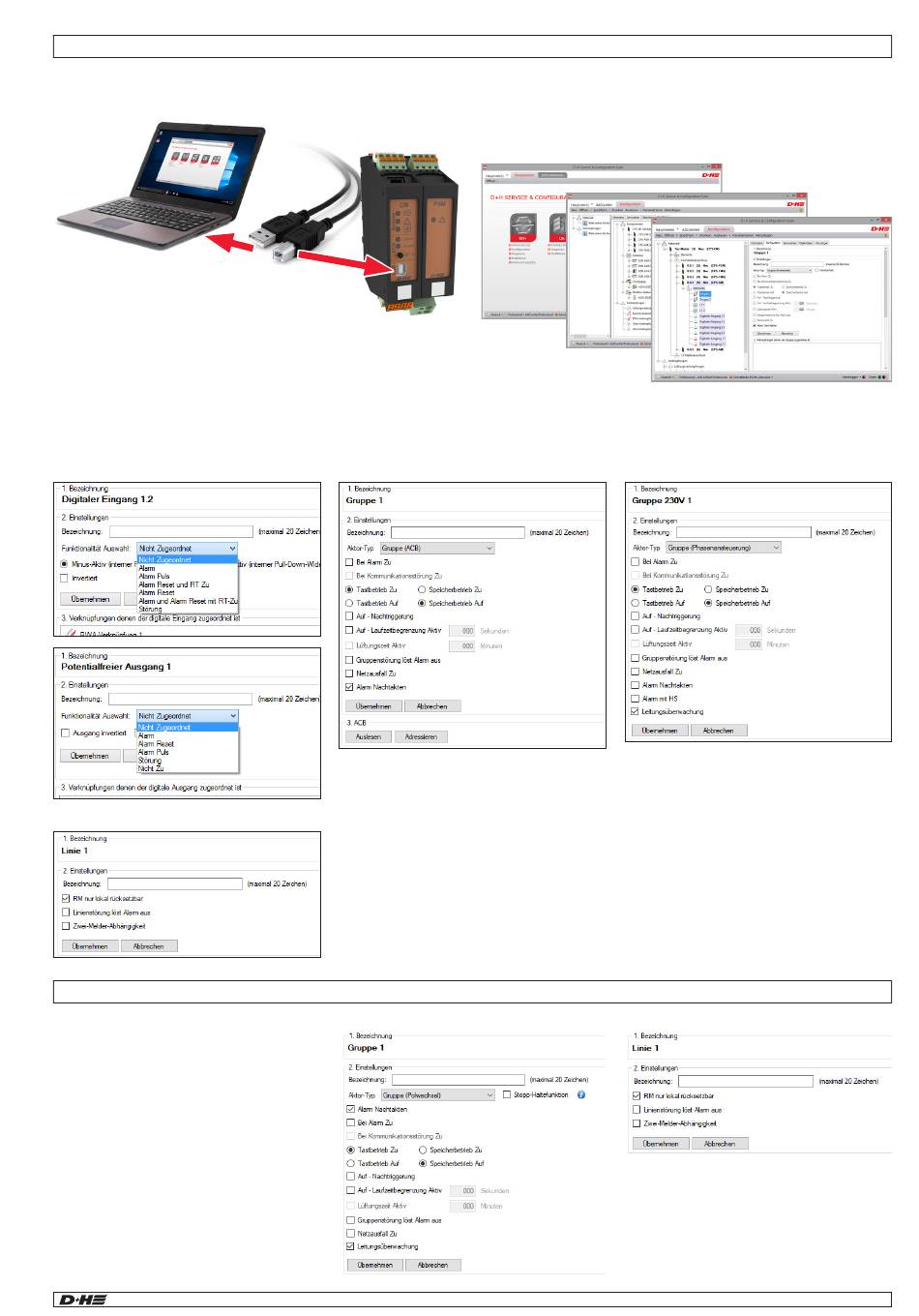Click the Minuten value field in Gruppe 230V 1 panel
Viewport: 919px width, 1316px height.
click(750, 643)
